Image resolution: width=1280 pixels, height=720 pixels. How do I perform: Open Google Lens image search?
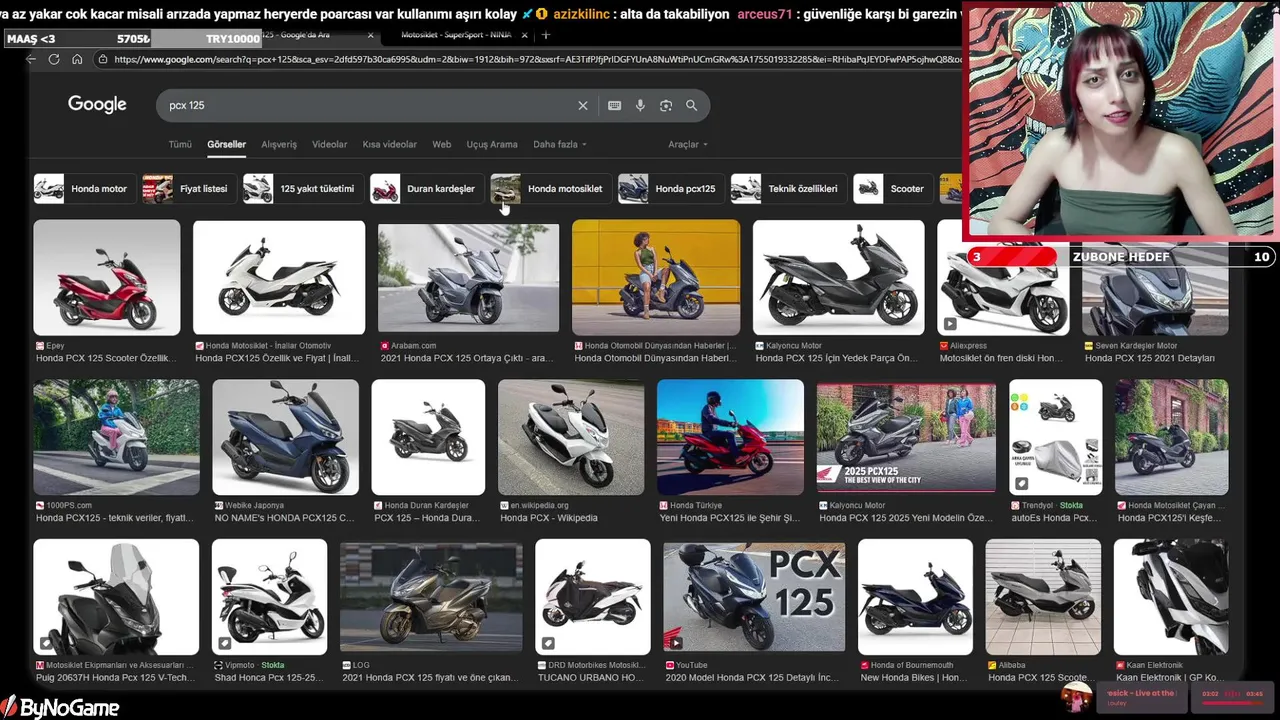(666, 105)
